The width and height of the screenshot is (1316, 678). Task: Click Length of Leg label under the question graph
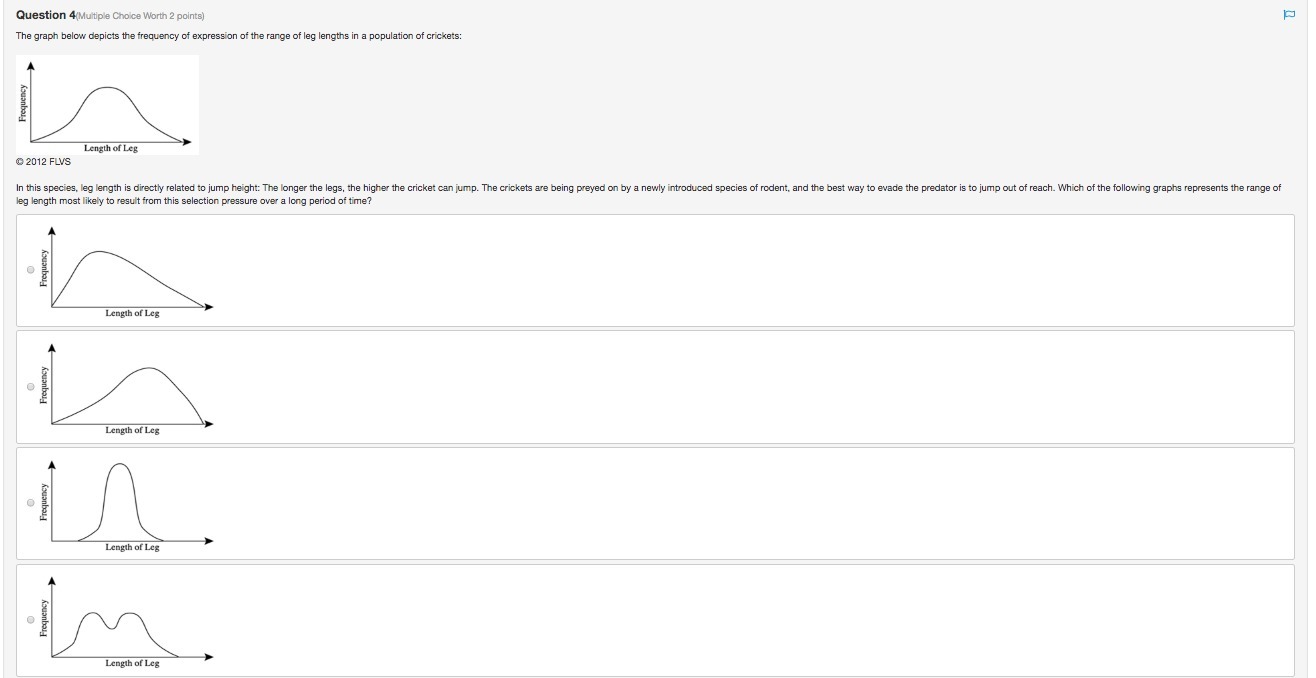click(111, 148)
